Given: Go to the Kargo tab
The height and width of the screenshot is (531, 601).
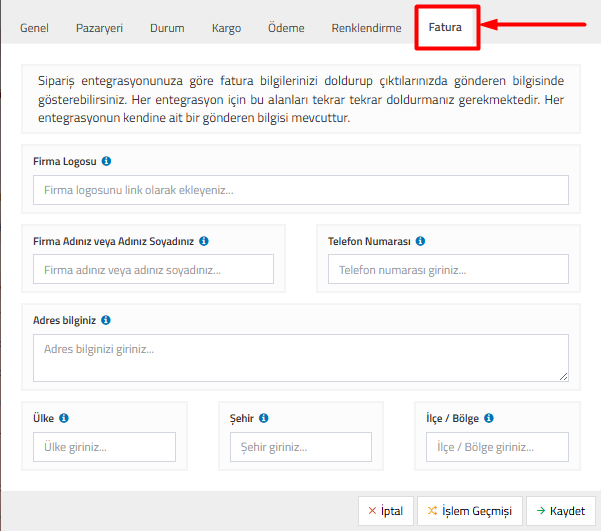Looking at the screenshot, I should point(226,28).
